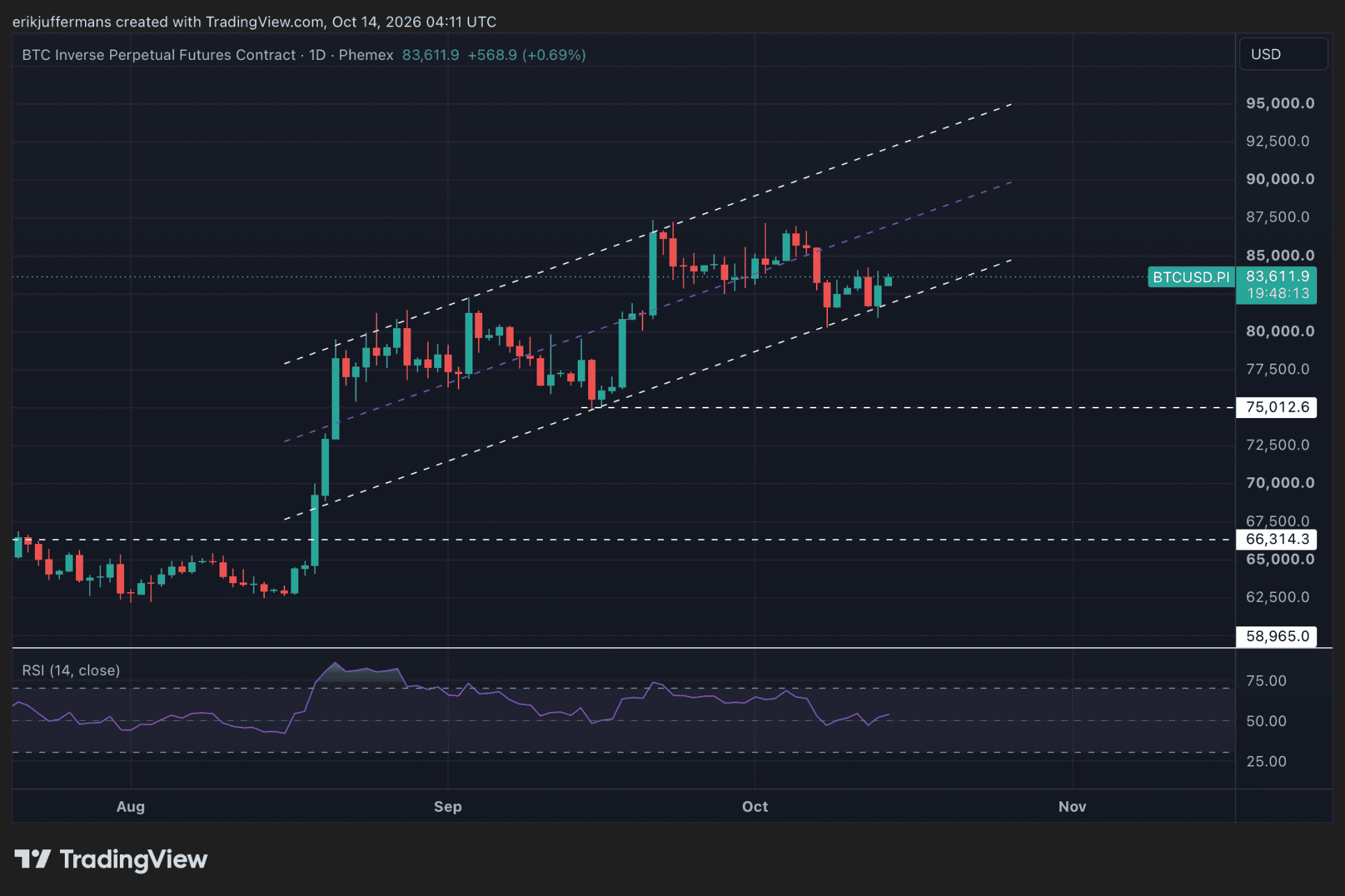Select the 66,314.3 price level label
Viewport: 1345px width, 896px height.
coord(1277,539)
